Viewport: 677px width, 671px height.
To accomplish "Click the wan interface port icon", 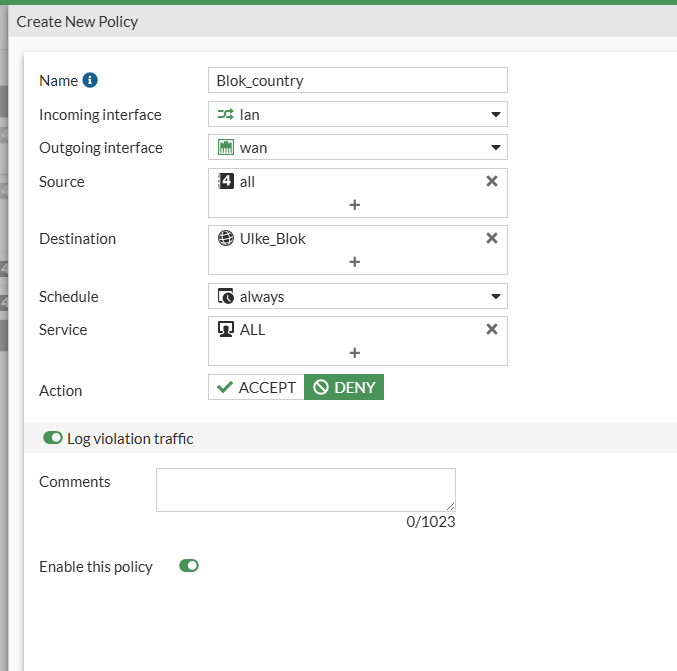I will pyautogui.click(x=226, y=147).
